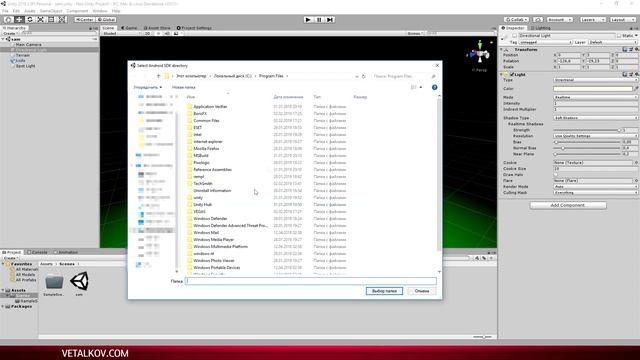
Task: Select Spot Light in Hierarchy
Action: [x=25, y=66]
